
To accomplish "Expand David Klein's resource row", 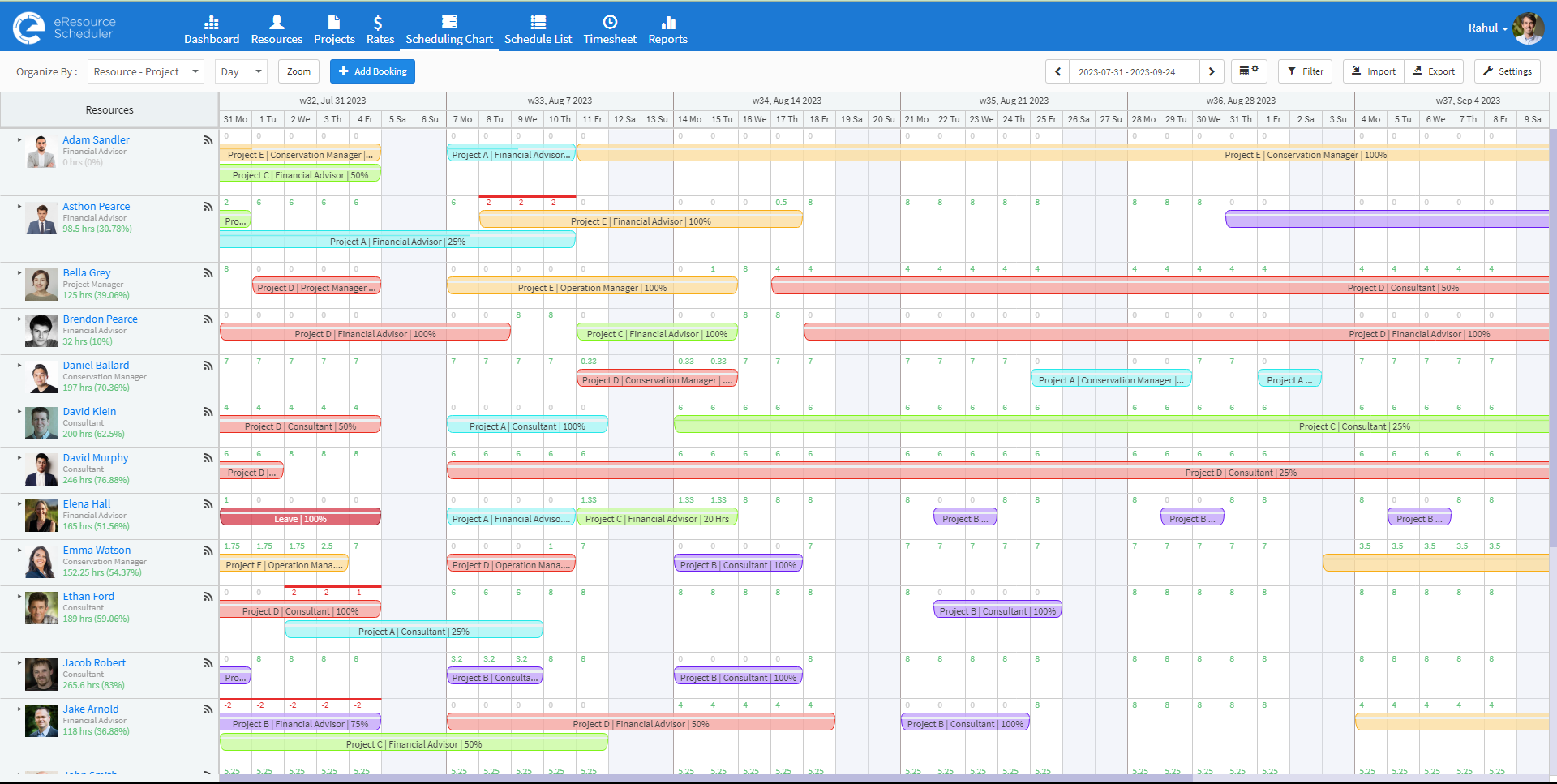I will click(x=19, y=411).
